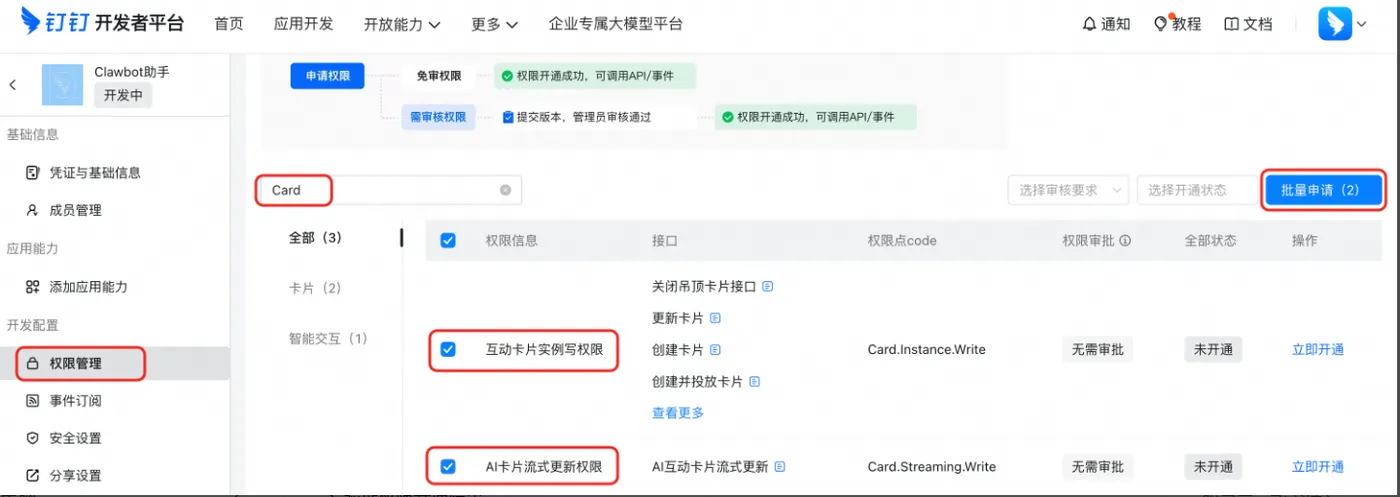Click the info icon next to 权限审批
This screenshot has height=497, width=1400.
(x=1126, y=241)
